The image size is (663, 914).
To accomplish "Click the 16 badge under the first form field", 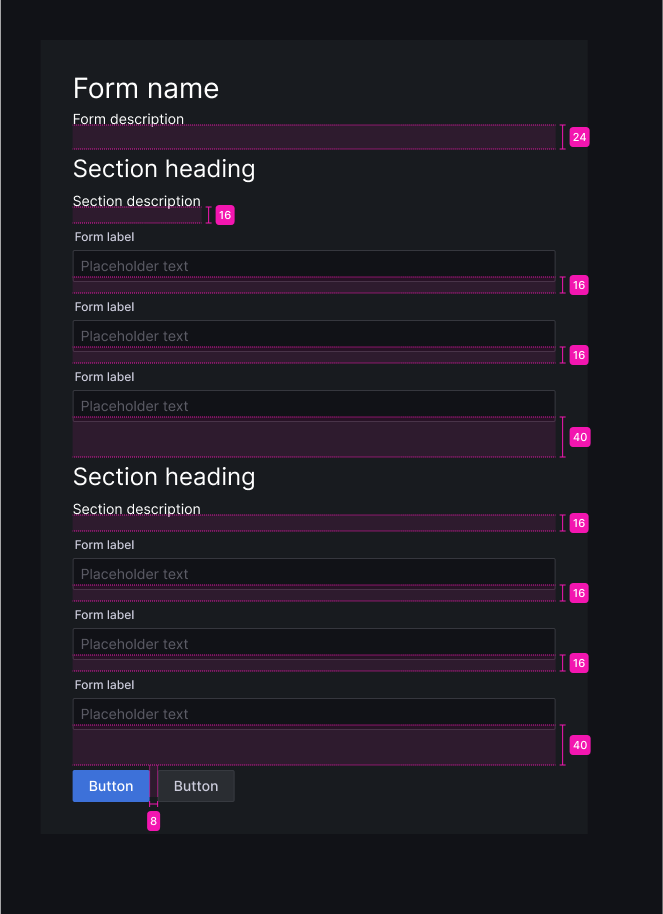I will pos(579,285).
